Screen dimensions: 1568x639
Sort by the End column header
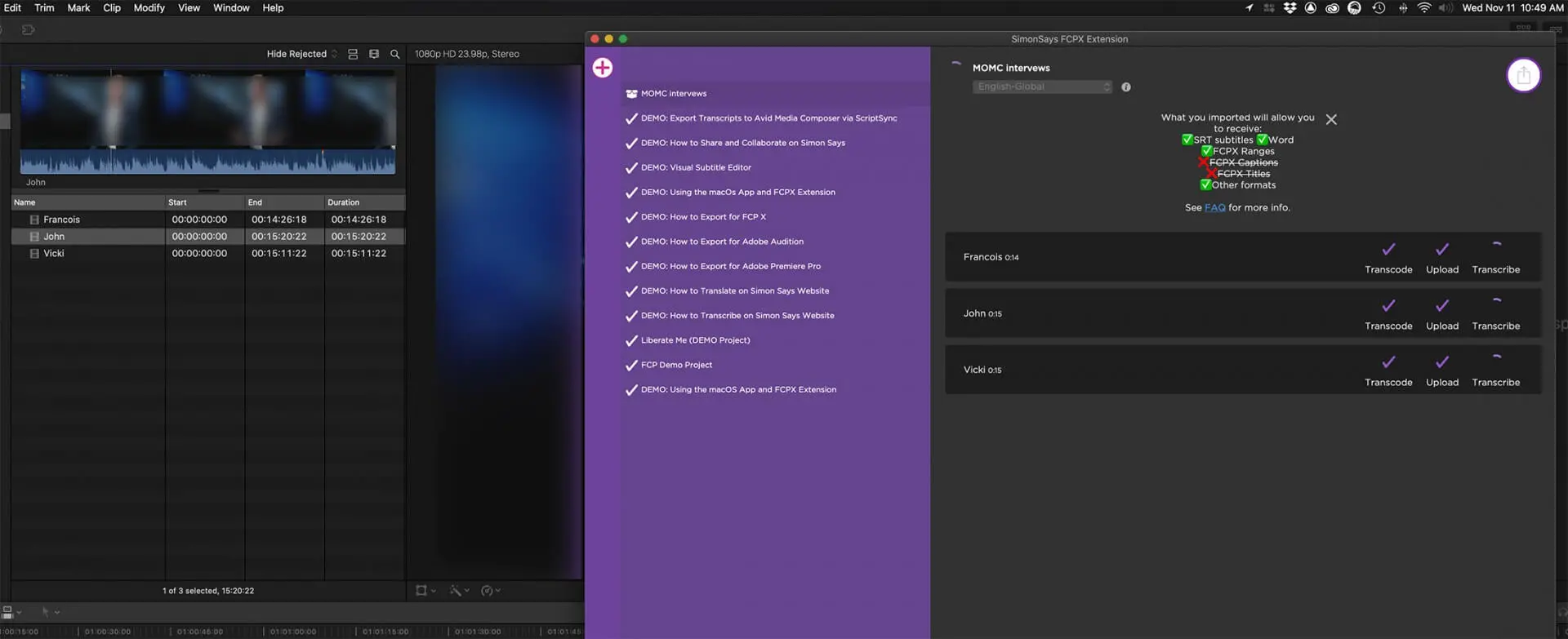tap(284, 202)
